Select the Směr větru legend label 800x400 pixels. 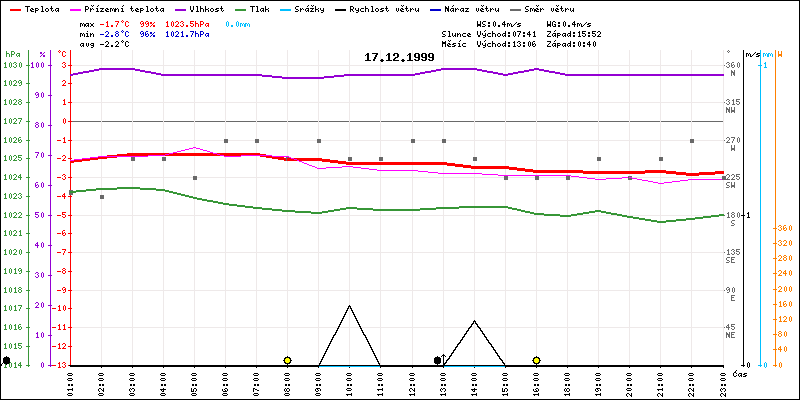pos(548,8)
